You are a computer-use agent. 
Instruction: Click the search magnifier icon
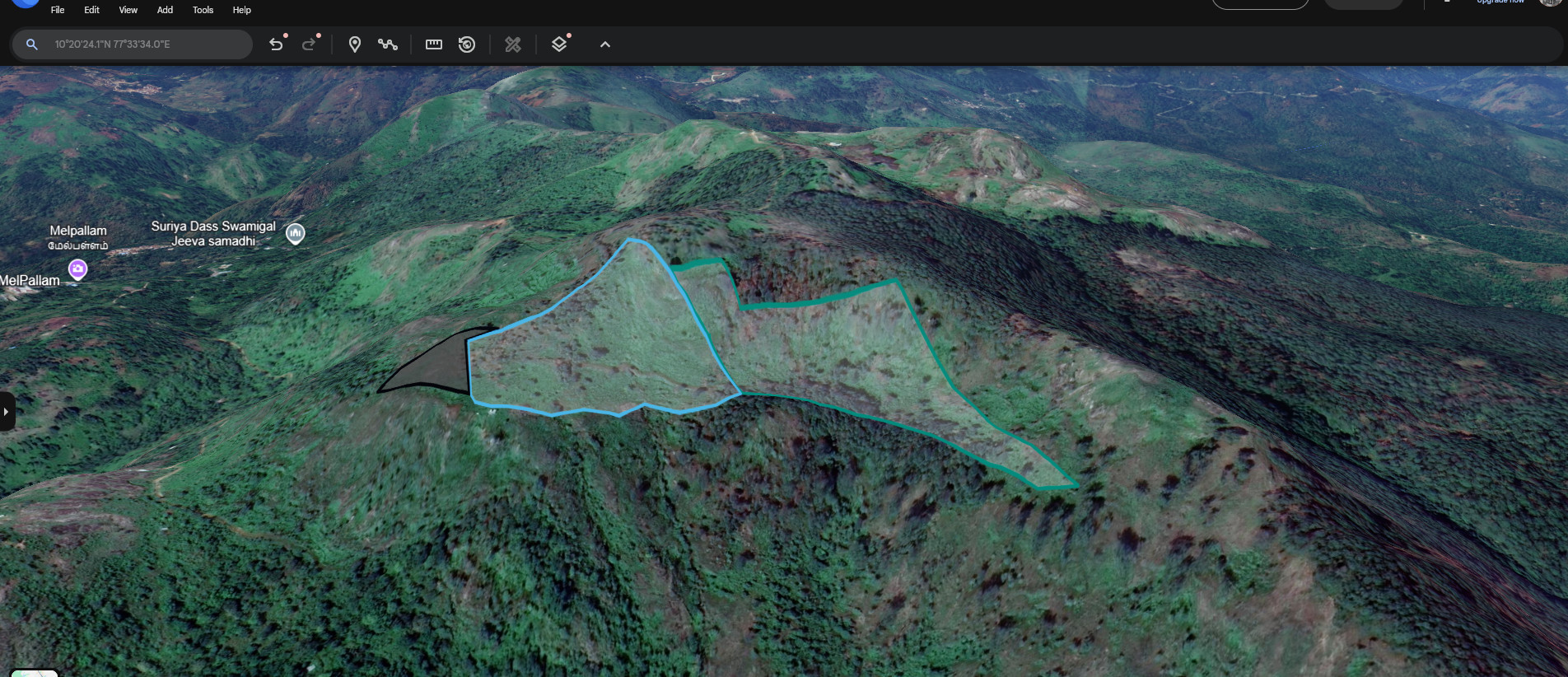32,44
